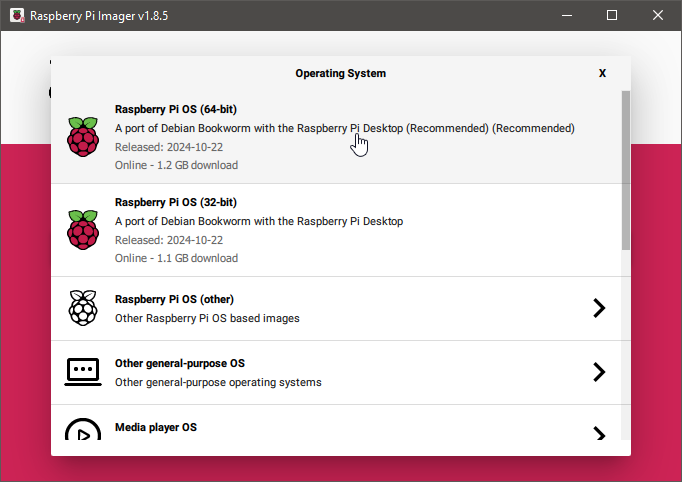Click the outlined raspberry icon for Raspberry Pi OS (other)
Viewport: 682px width, 482px height.
83,308
